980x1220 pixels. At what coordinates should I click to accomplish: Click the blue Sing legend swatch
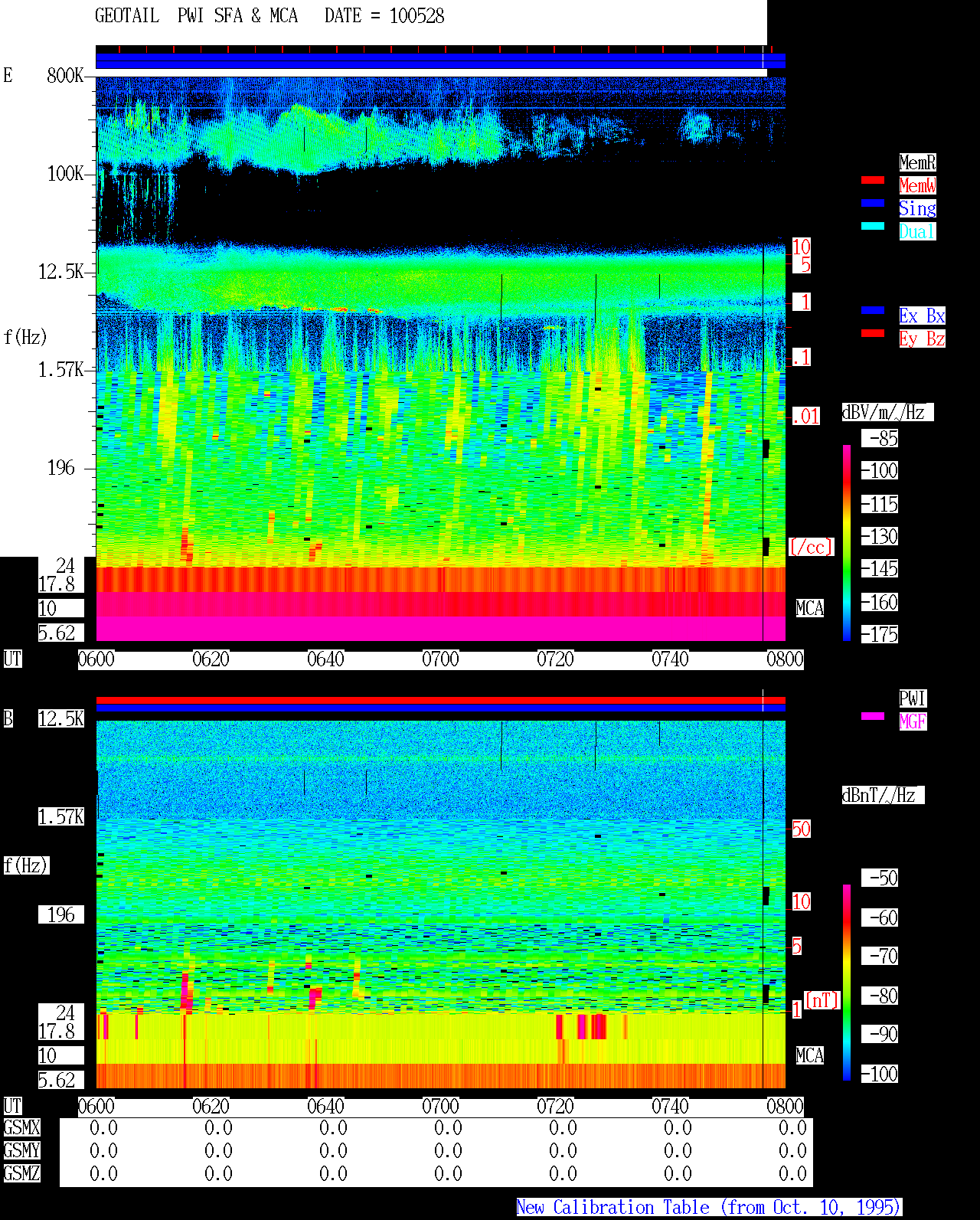[x=873, y=203]
